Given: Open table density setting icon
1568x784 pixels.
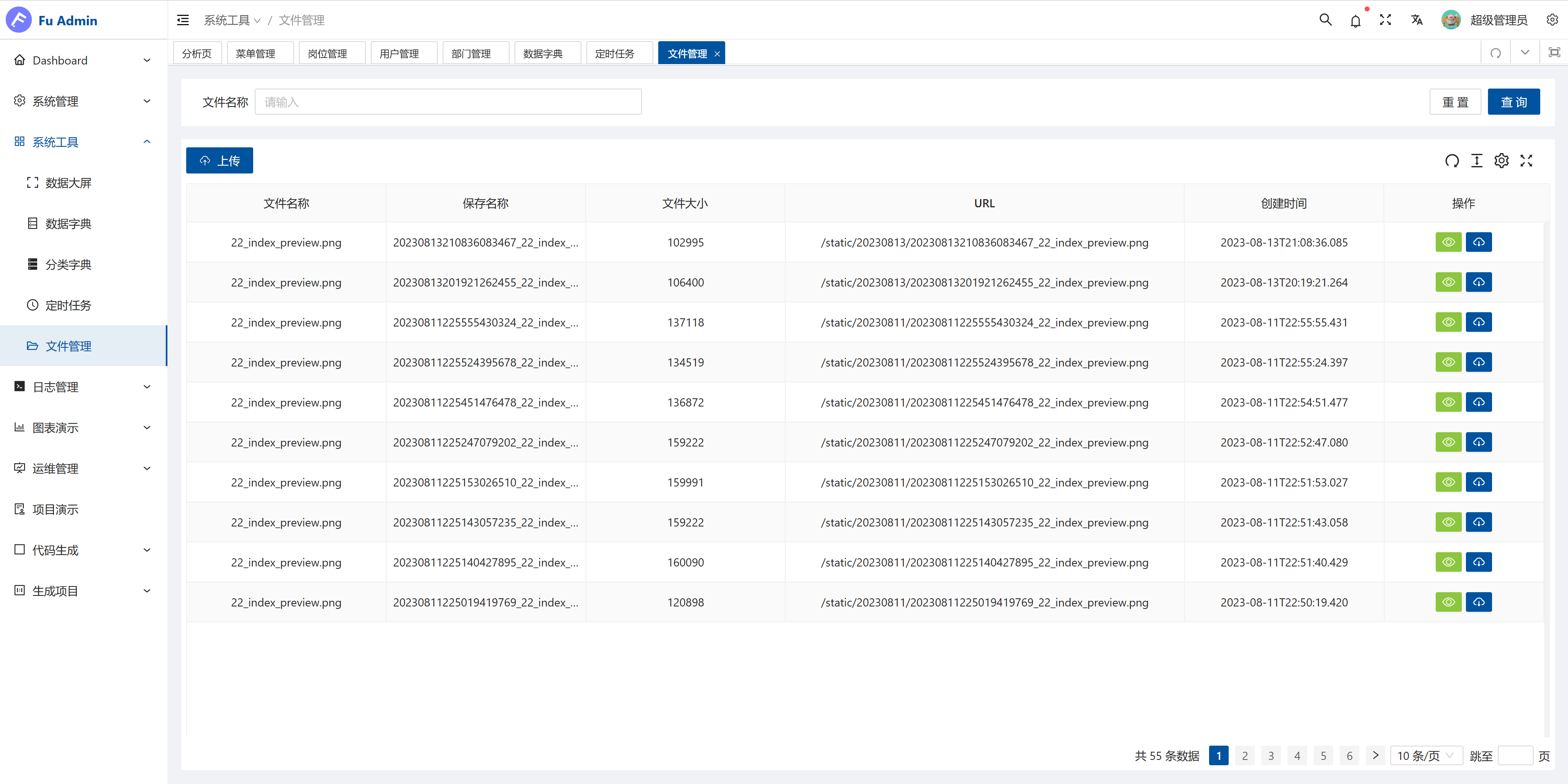Looking at the screenshot, I should [x=1477, y=160].
